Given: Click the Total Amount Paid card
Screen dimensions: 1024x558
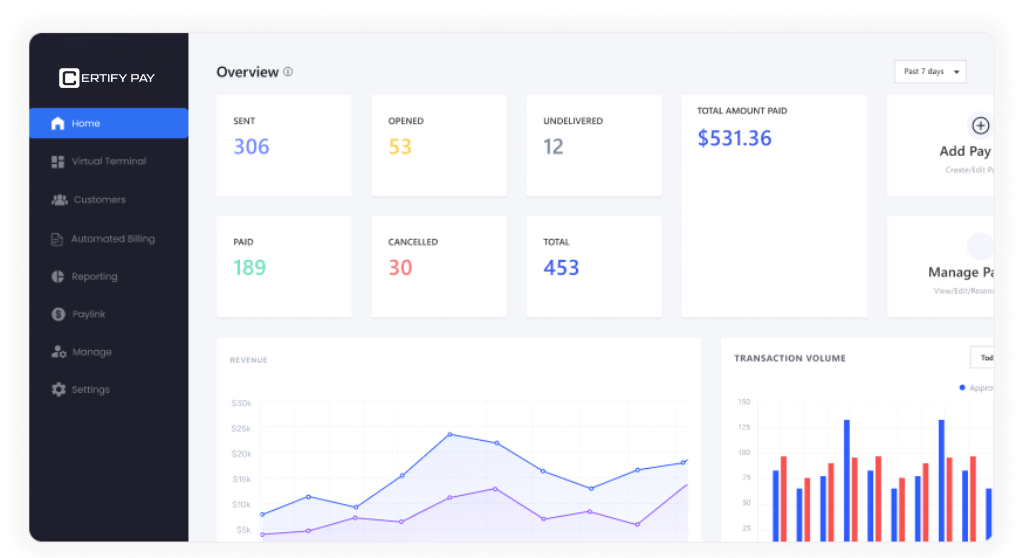Looking at the screenshot, I should pos(774,206).
